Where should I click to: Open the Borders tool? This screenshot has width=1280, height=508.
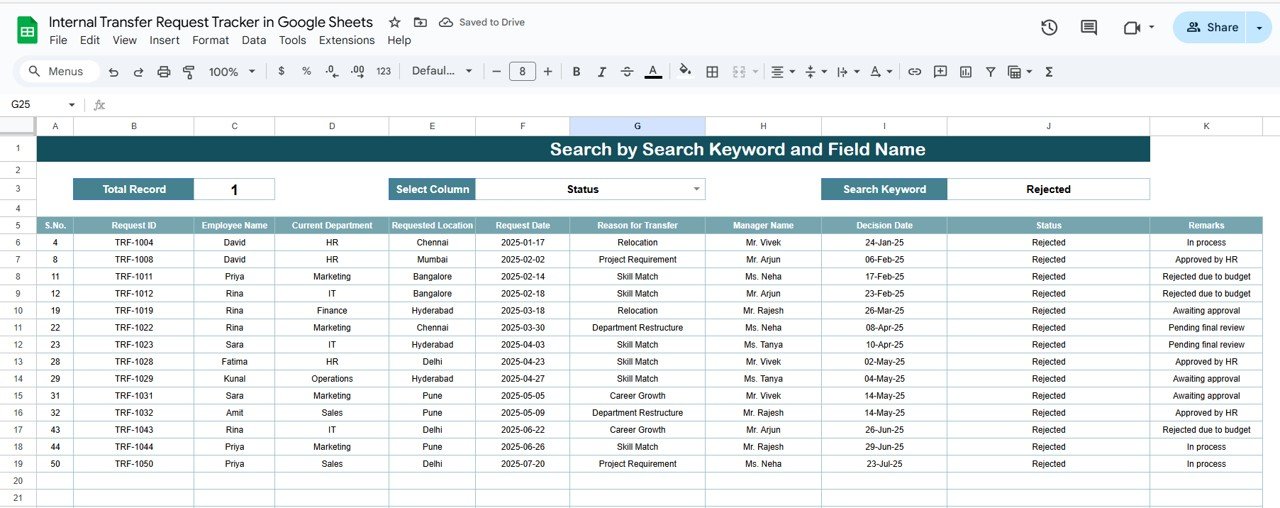coord(712,72)
